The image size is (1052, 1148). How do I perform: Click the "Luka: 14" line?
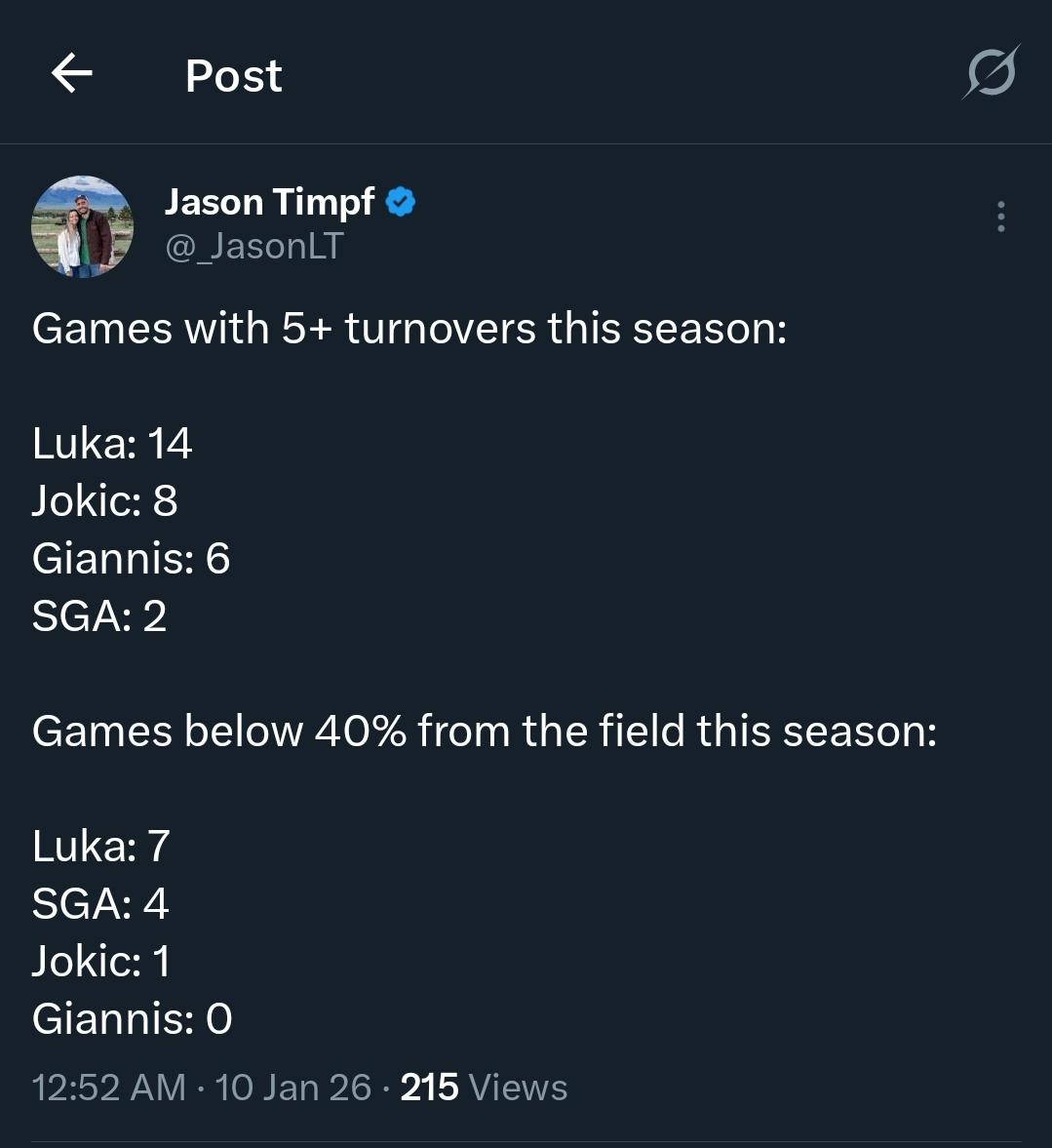click(x=112, y=444)
